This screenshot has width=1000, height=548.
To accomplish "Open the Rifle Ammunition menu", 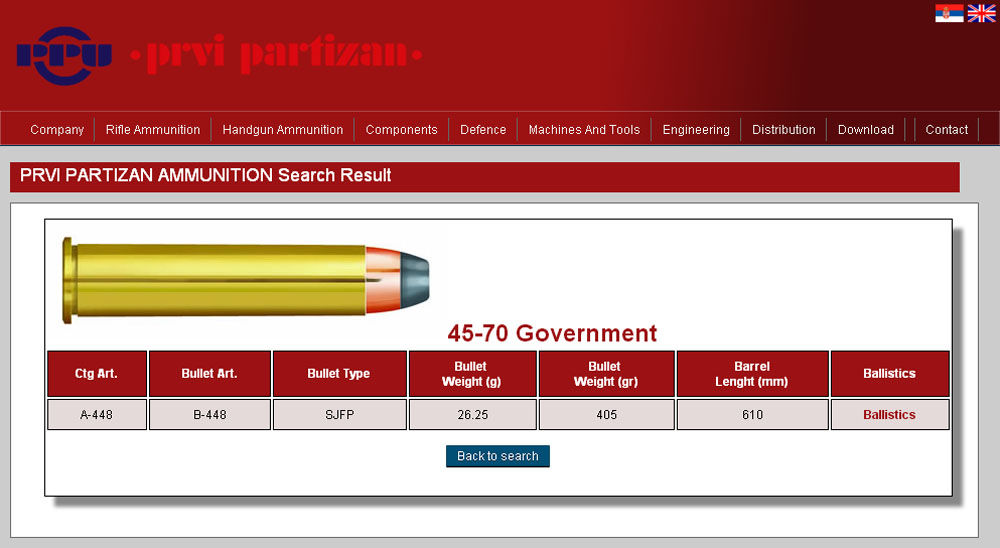I will [153, 130].
